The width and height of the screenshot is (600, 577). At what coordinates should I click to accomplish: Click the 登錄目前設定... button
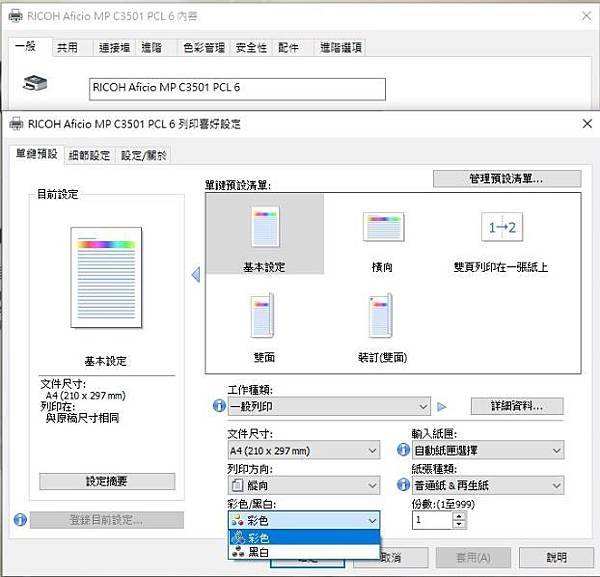[x=107, y=520]
